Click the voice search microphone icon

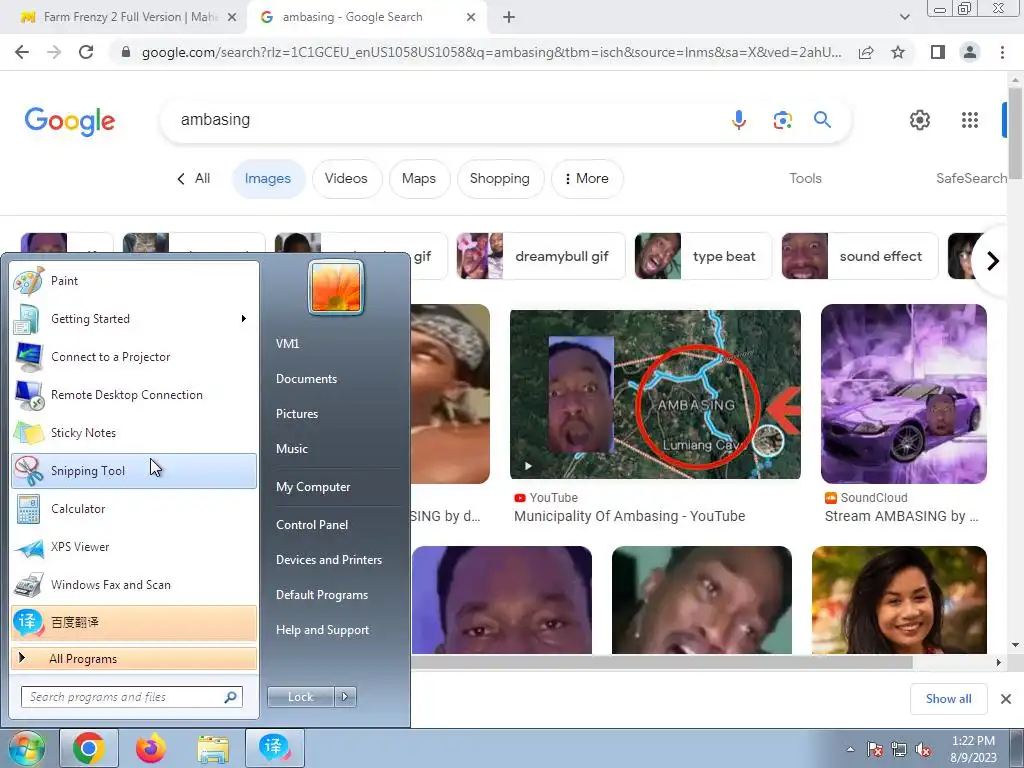pos(739,120)
